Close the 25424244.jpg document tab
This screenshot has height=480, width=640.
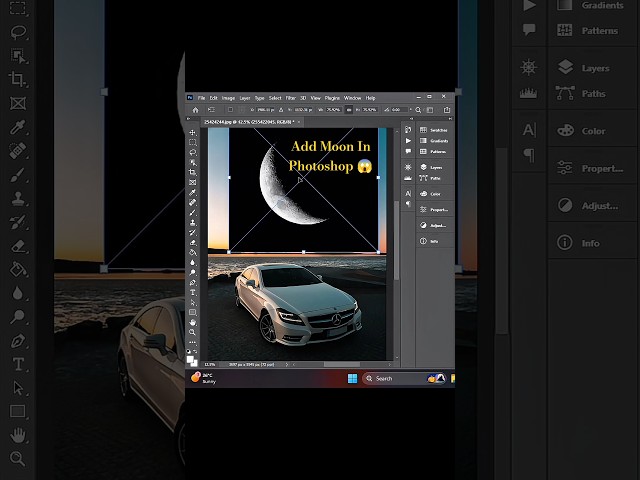[299, 122]
